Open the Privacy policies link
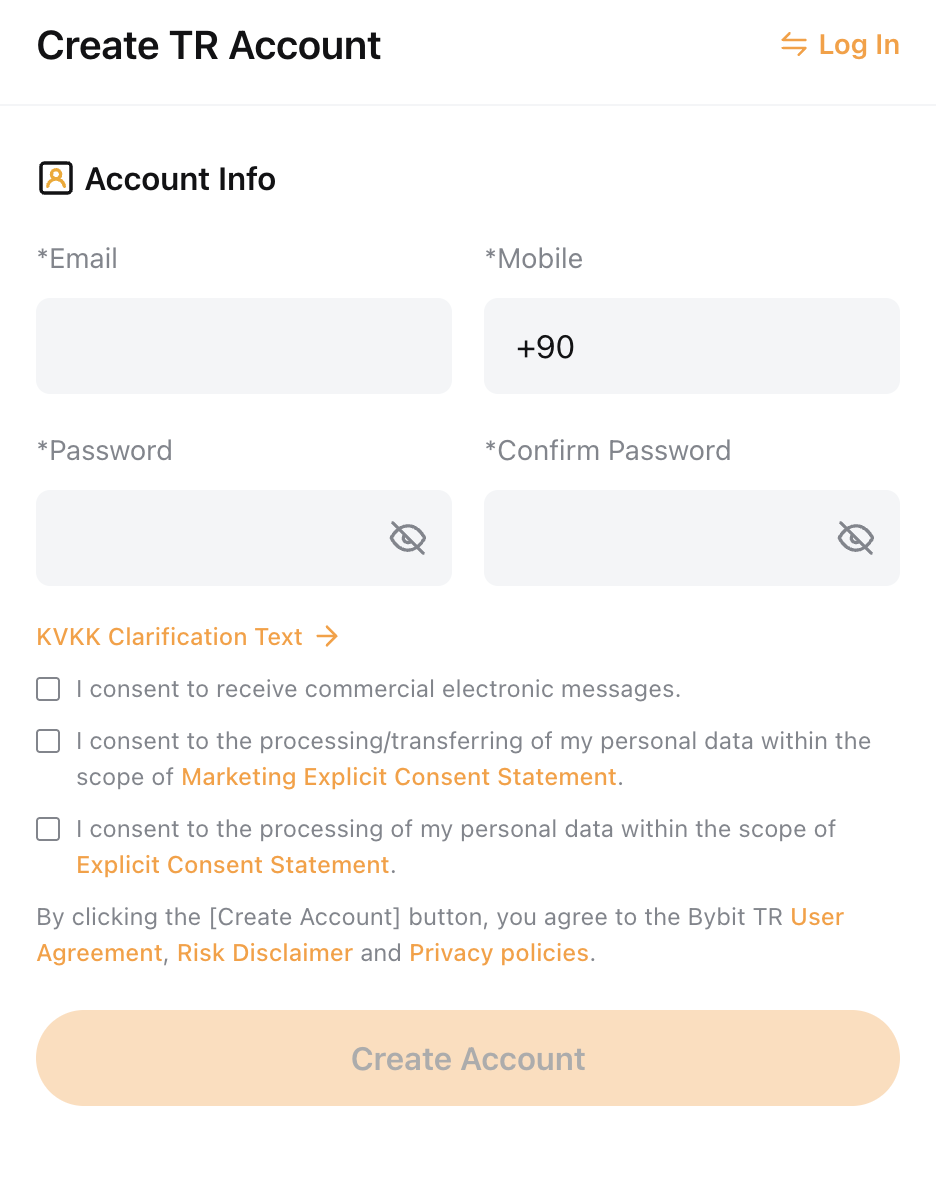Screen dimensions: 936x1186 499,952
